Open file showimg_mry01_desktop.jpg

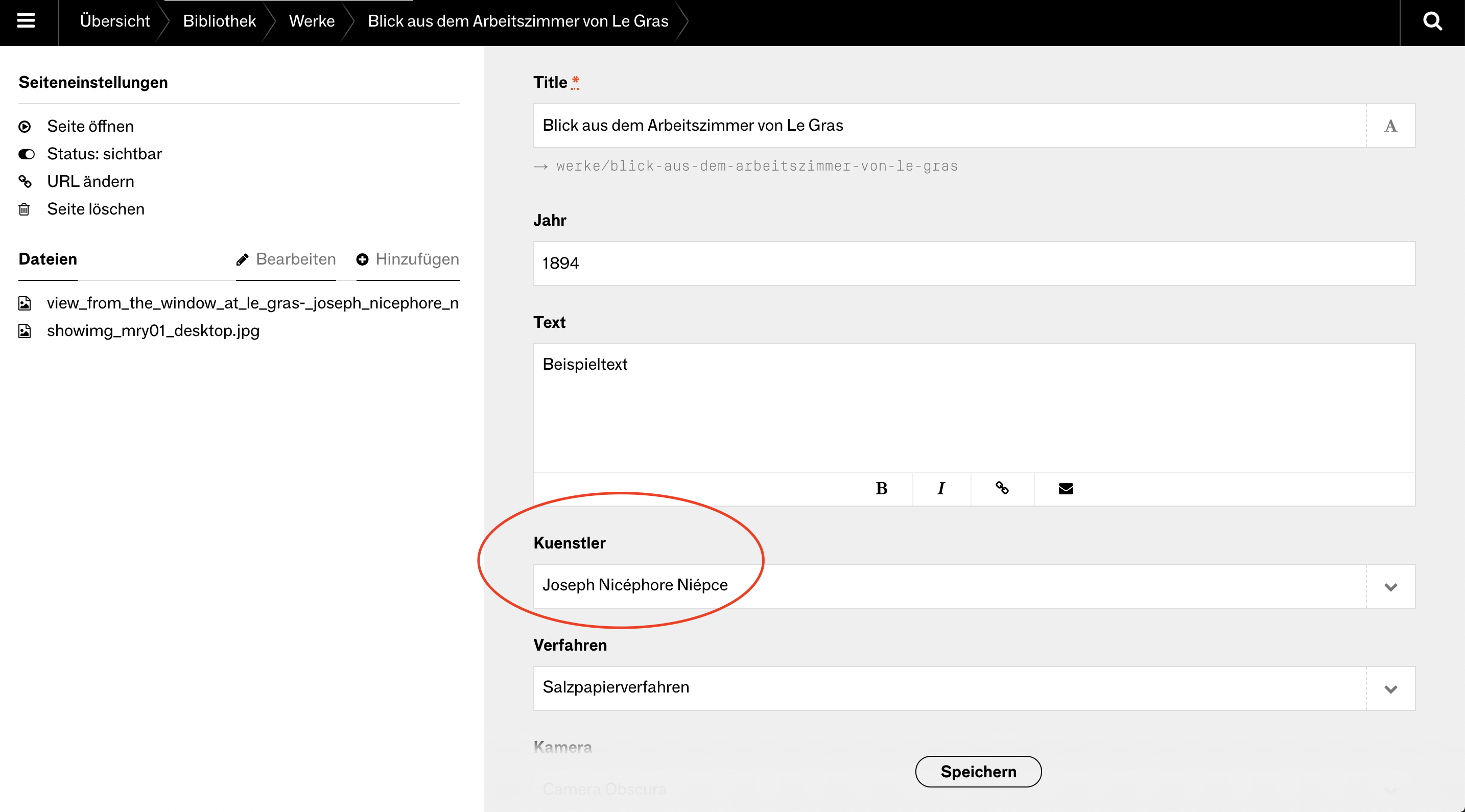point(153,330)
